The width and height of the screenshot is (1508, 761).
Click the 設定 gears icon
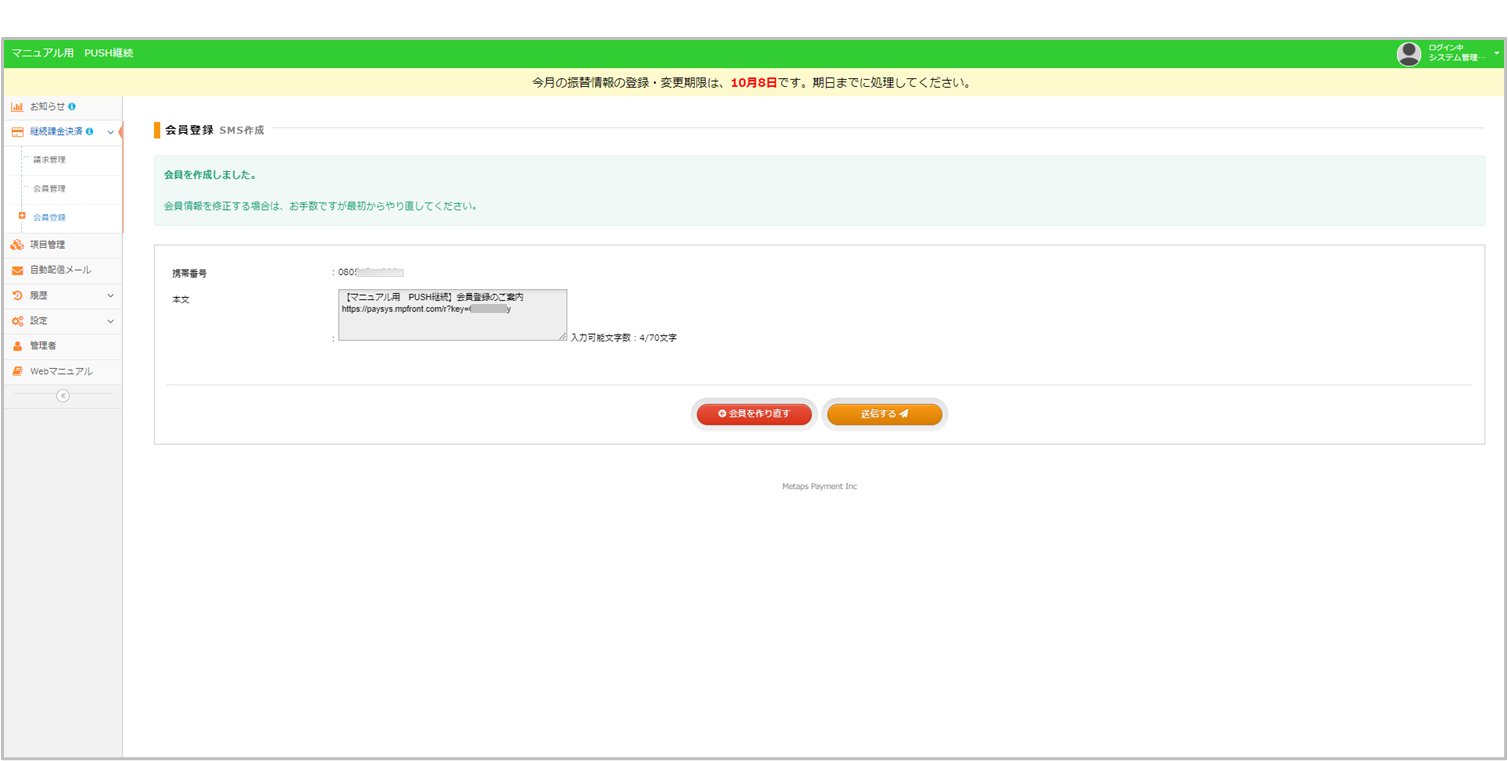(x=17, y=321)
